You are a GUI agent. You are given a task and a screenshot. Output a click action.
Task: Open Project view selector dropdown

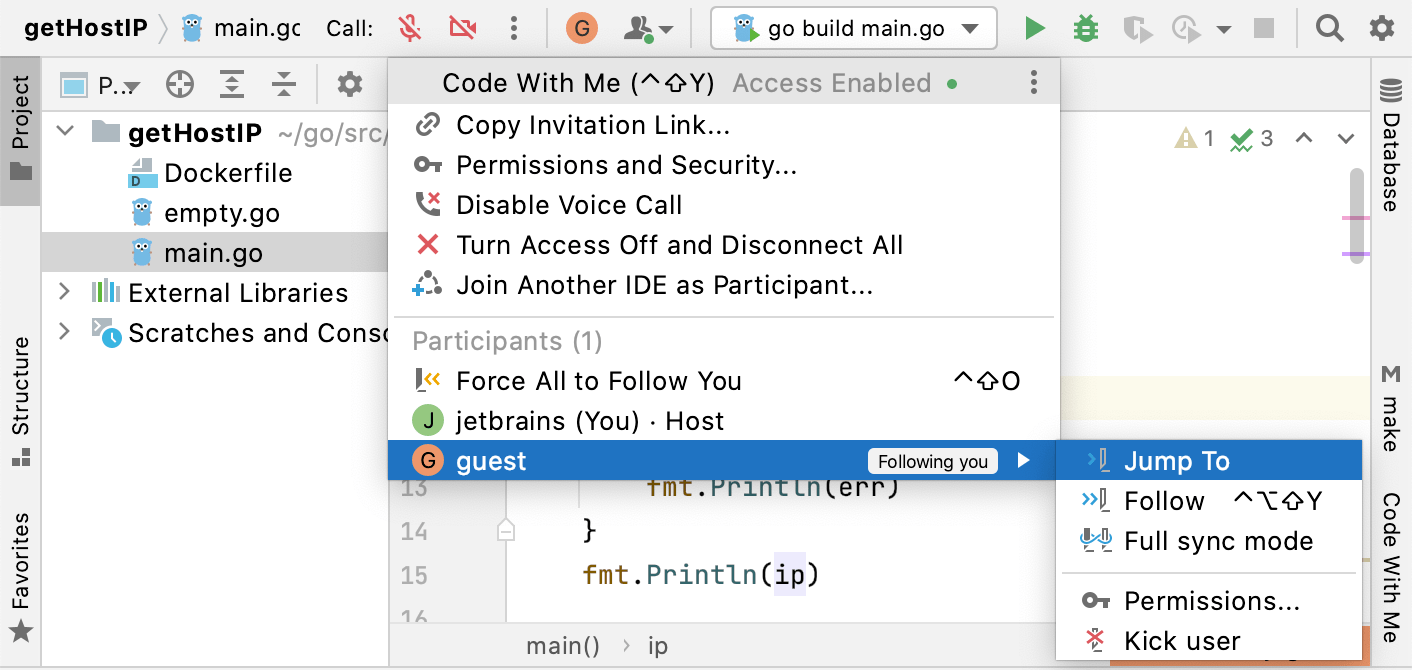coord(100,86)
